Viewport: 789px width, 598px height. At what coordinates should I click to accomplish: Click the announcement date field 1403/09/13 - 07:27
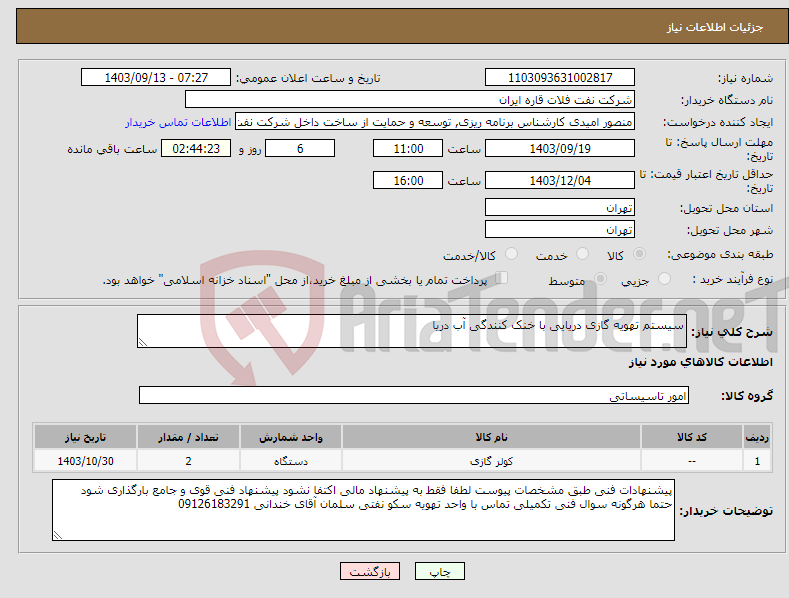(155, 78)
